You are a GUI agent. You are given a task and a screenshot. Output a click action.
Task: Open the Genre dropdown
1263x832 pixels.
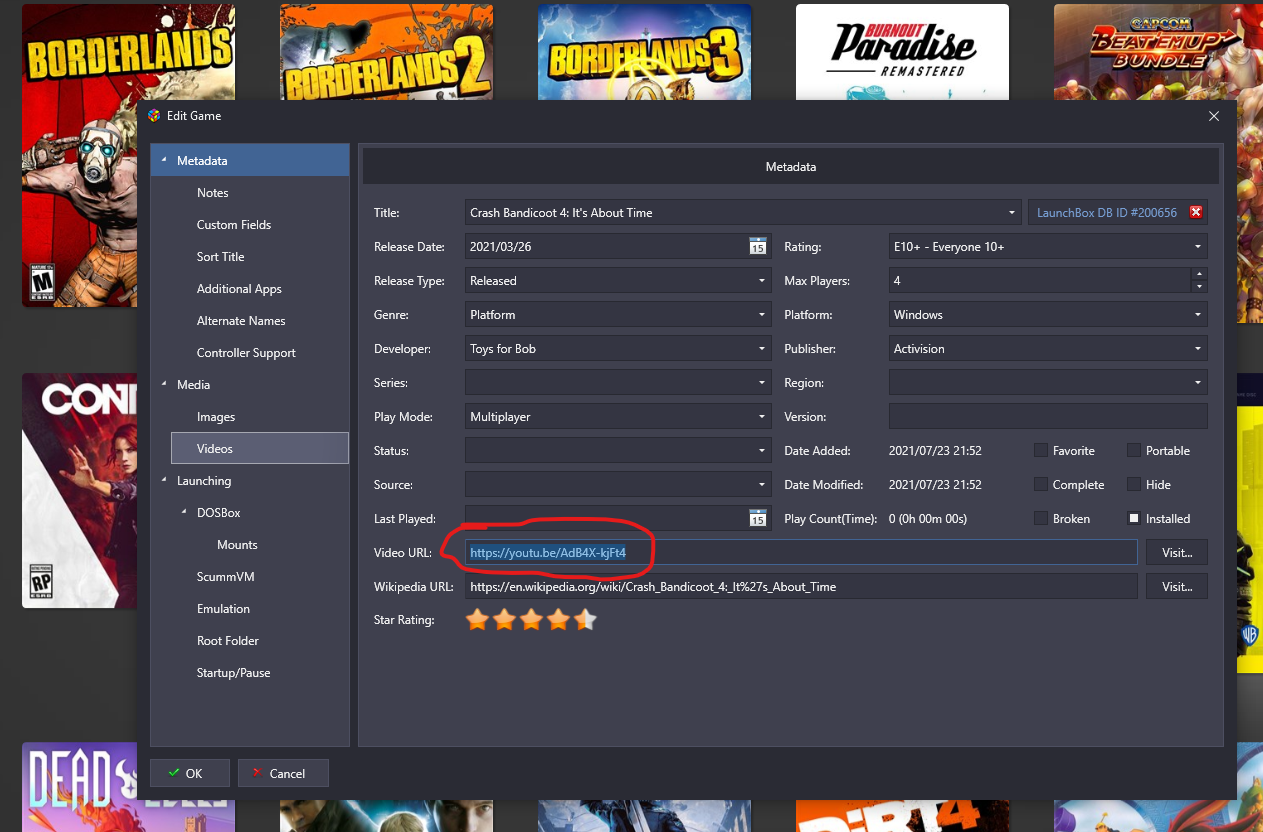pyautogui.click(x=762, y=315)
